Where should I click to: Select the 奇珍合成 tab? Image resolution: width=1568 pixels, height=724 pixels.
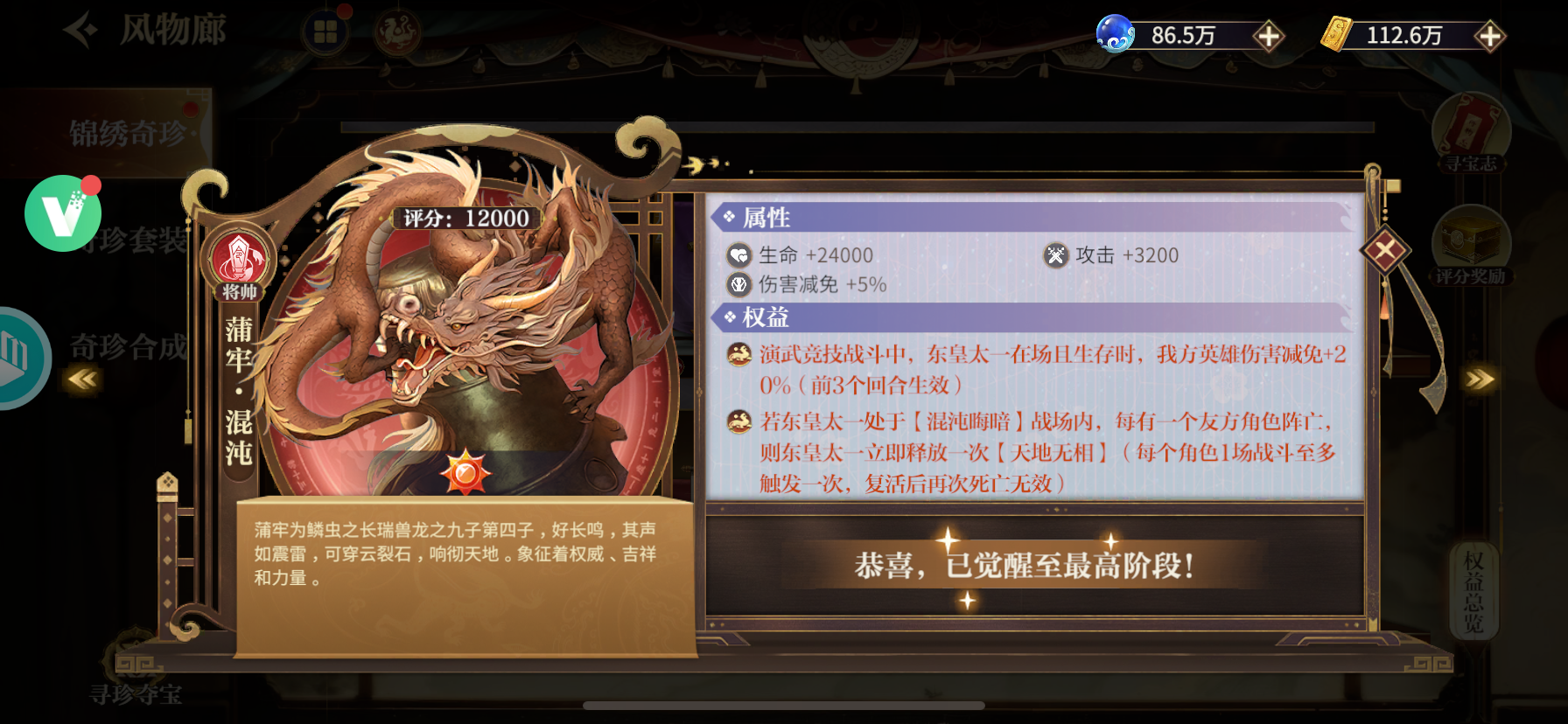pyautogui.click(x=129, y=346)
